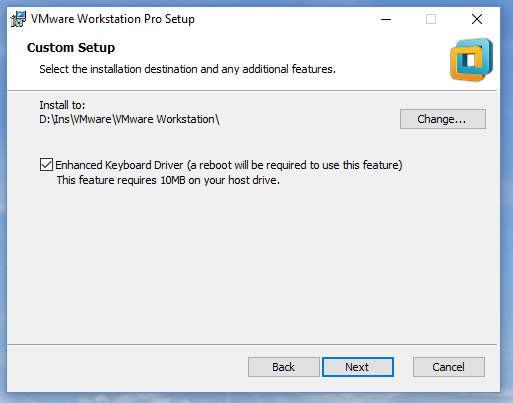Minimize the VMware Setup window
The height and width of the screenshot is (403, 513).
tap(386, 19)
